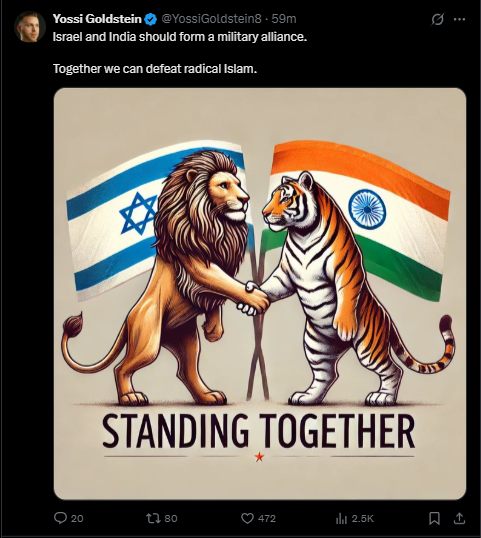Viewport: 481px width, 538px height.
Task: Open the @YossiGoldstein8 handle link
Action: [x=211, y=19]
